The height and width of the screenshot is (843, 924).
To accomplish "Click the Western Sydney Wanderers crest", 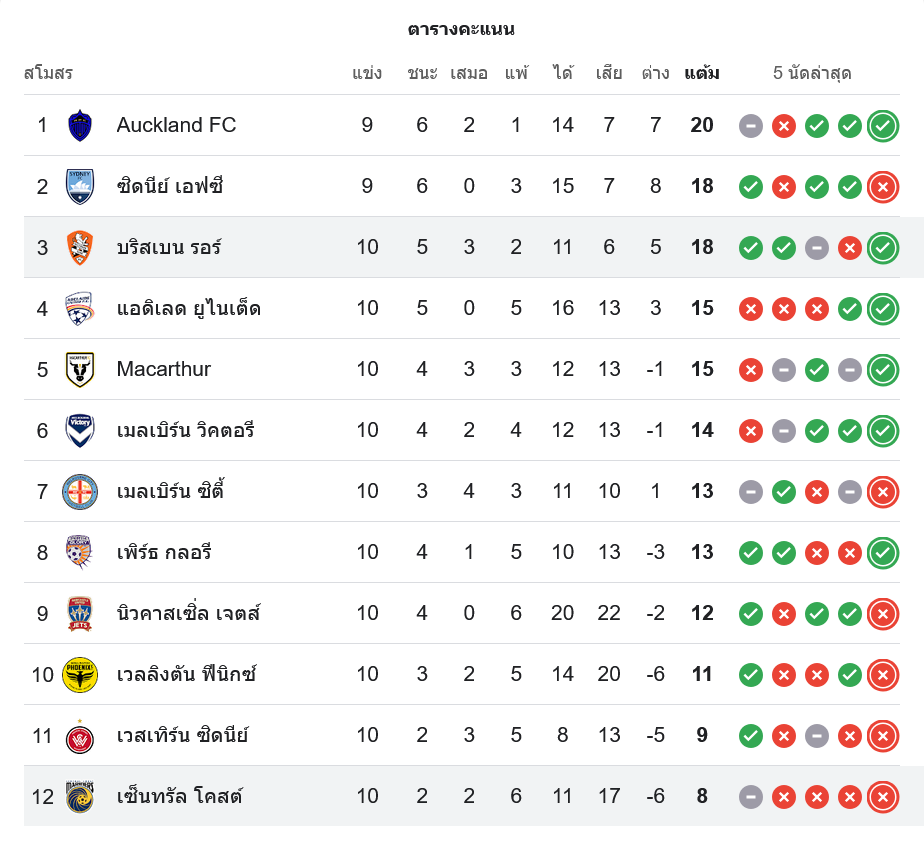I will (x=80, y=736).
